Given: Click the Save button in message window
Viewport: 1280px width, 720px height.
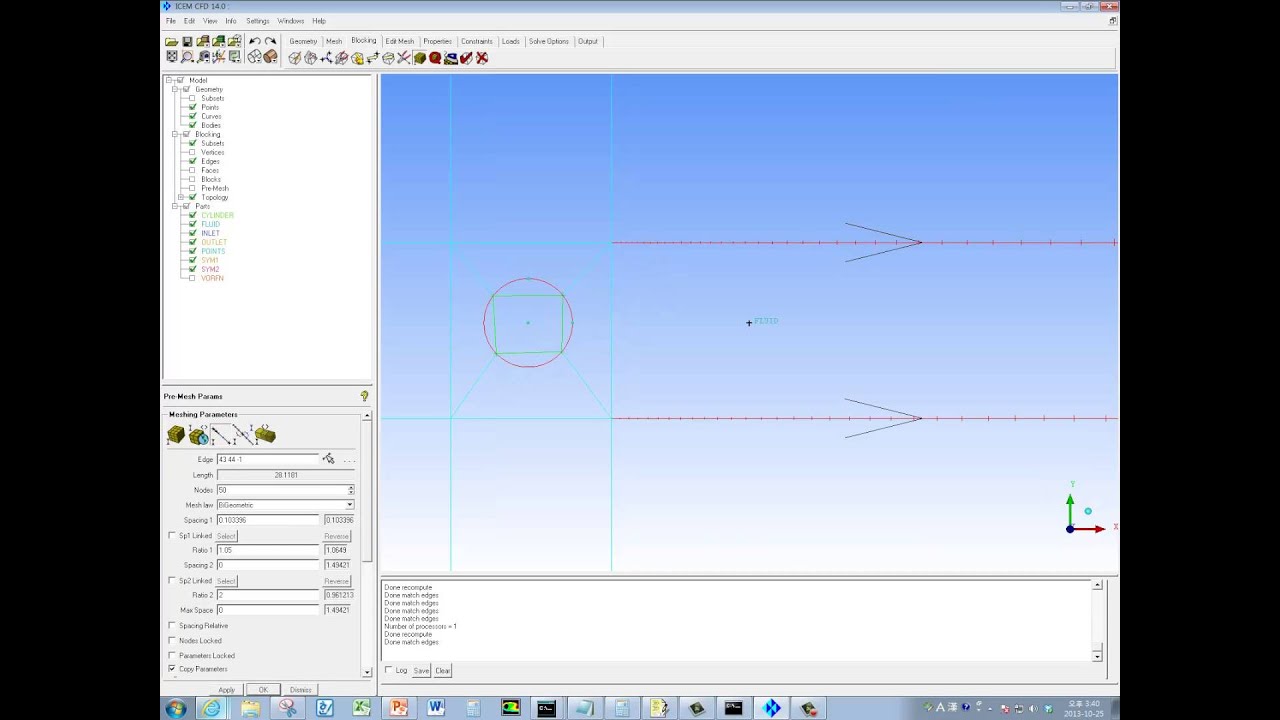Looking at the screenshot, I should 421,670.
